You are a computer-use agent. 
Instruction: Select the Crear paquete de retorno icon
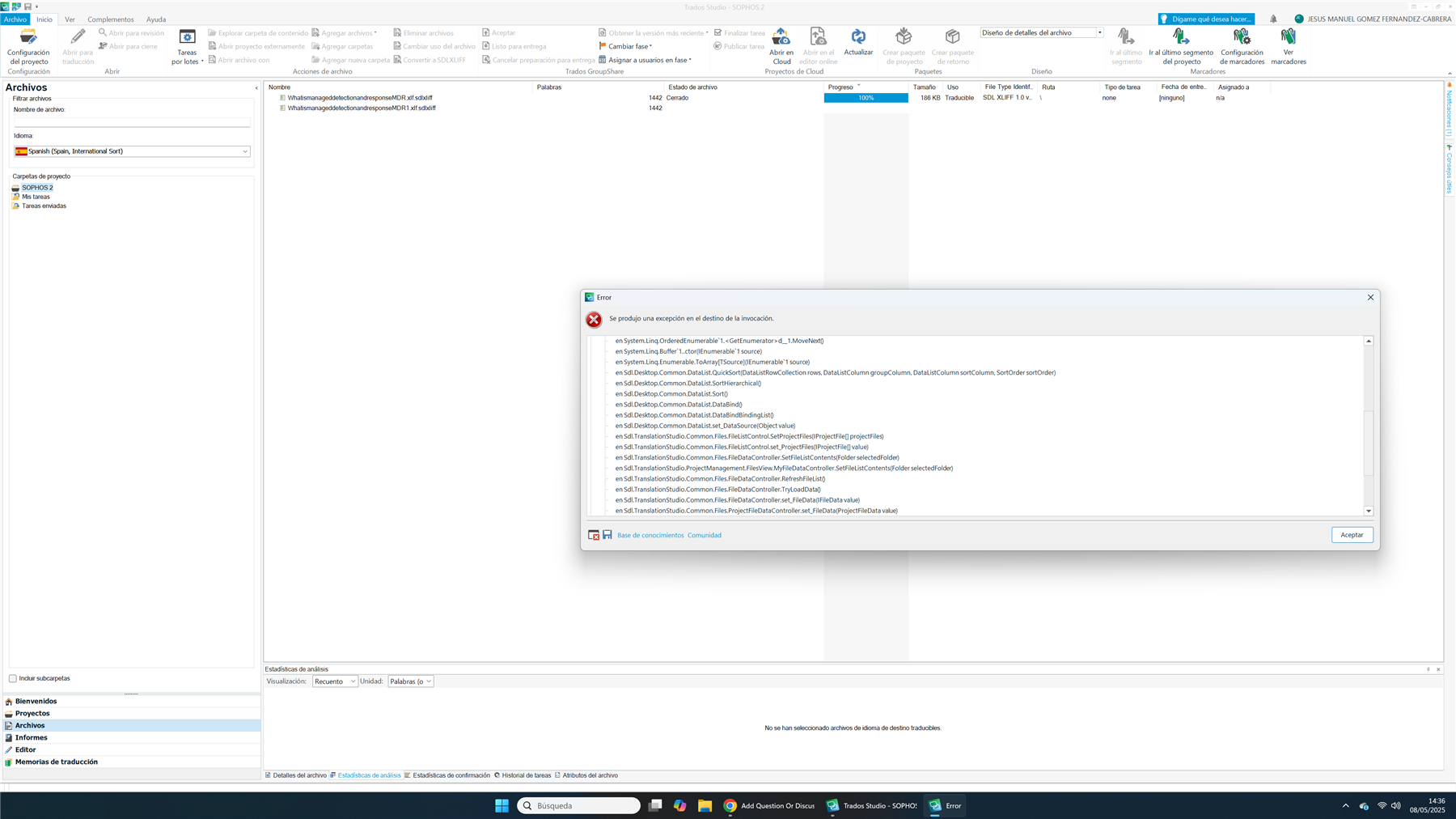point(953,46)
